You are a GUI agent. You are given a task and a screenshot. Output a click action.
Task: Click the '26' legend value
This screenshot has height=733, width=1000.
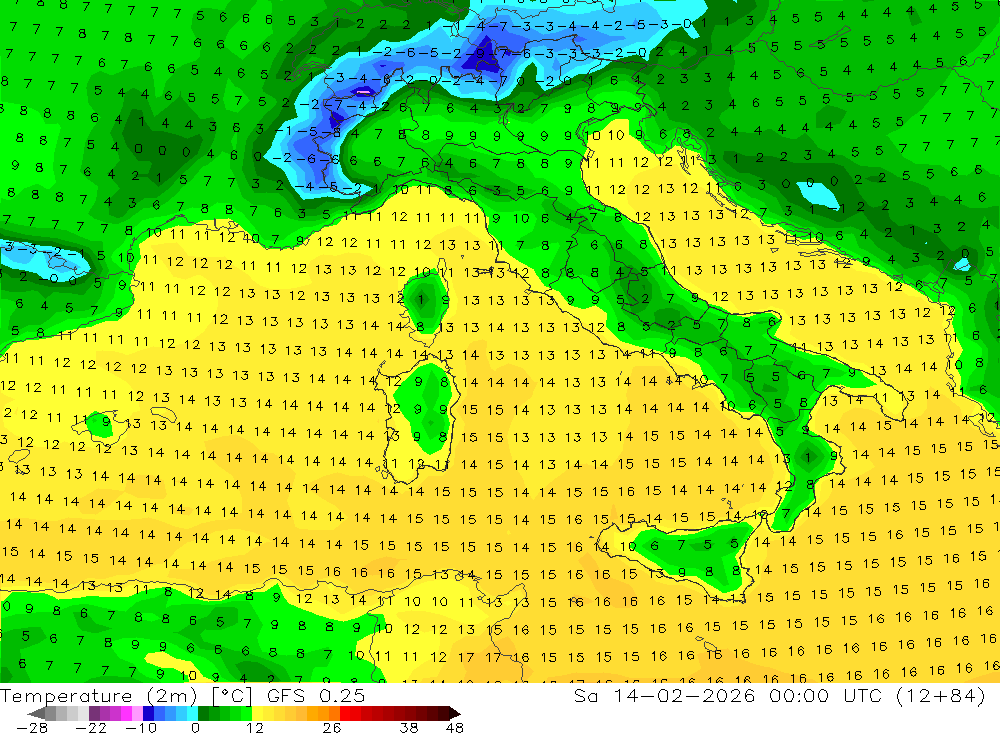pyautogui.click(x=332, y=727)
